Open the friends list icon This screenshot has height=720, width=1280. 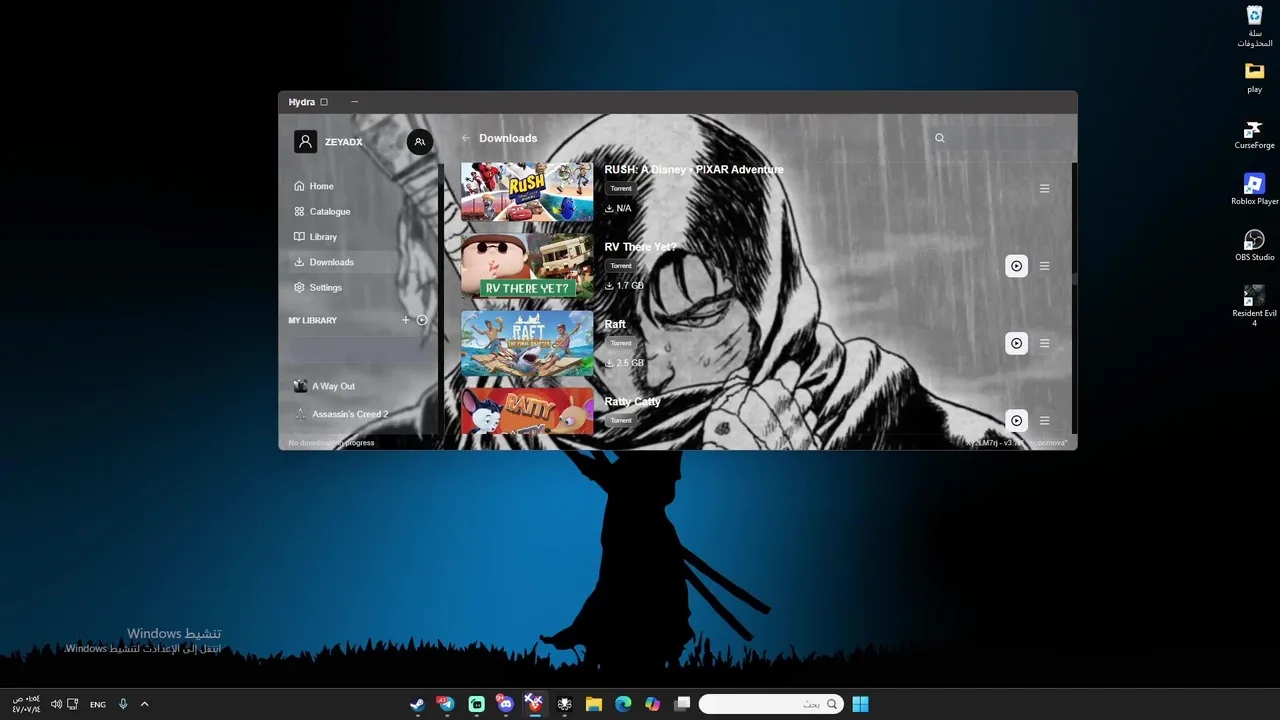click(420, 142)
